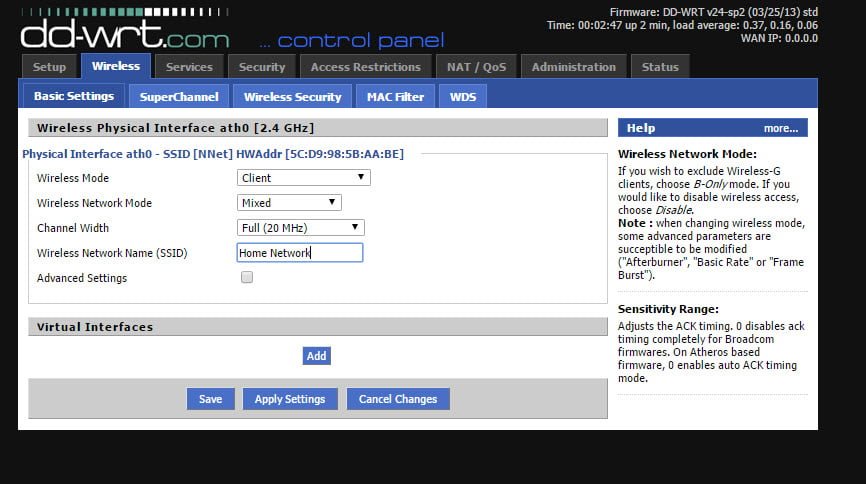This screenshot has width=866, height=484.
Task: Click the Wireless Network Mode help heading
Action: [x=687, y=154]
